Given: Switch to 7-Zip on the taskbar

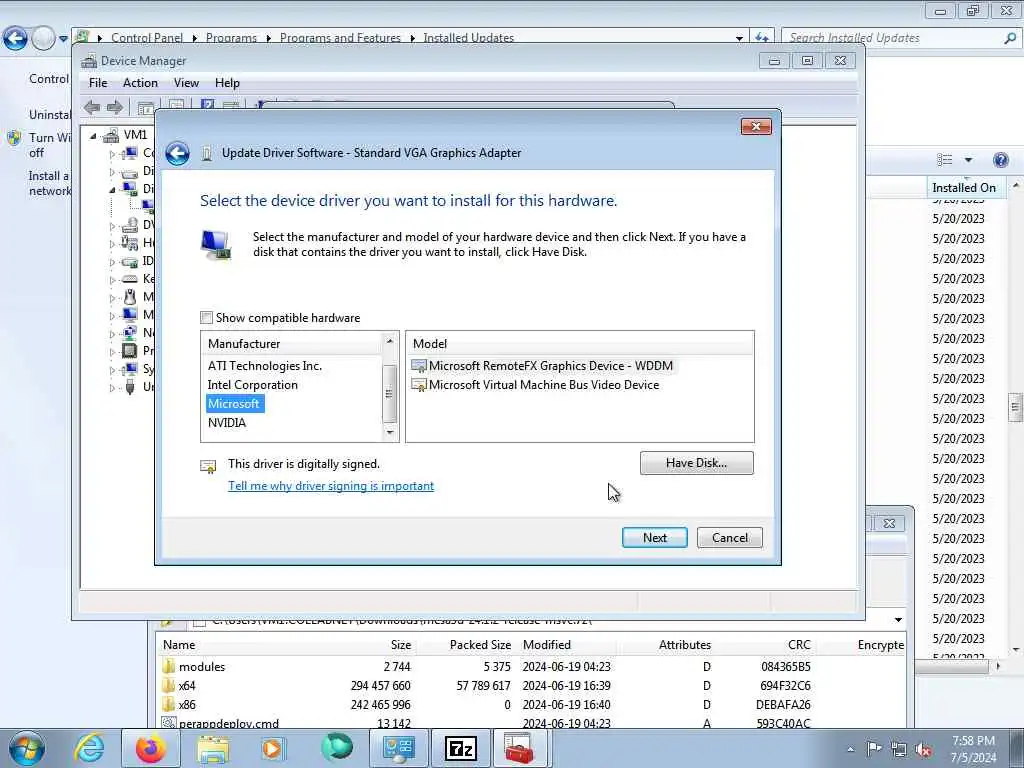Looking at the screenshot, I should 461,748.
